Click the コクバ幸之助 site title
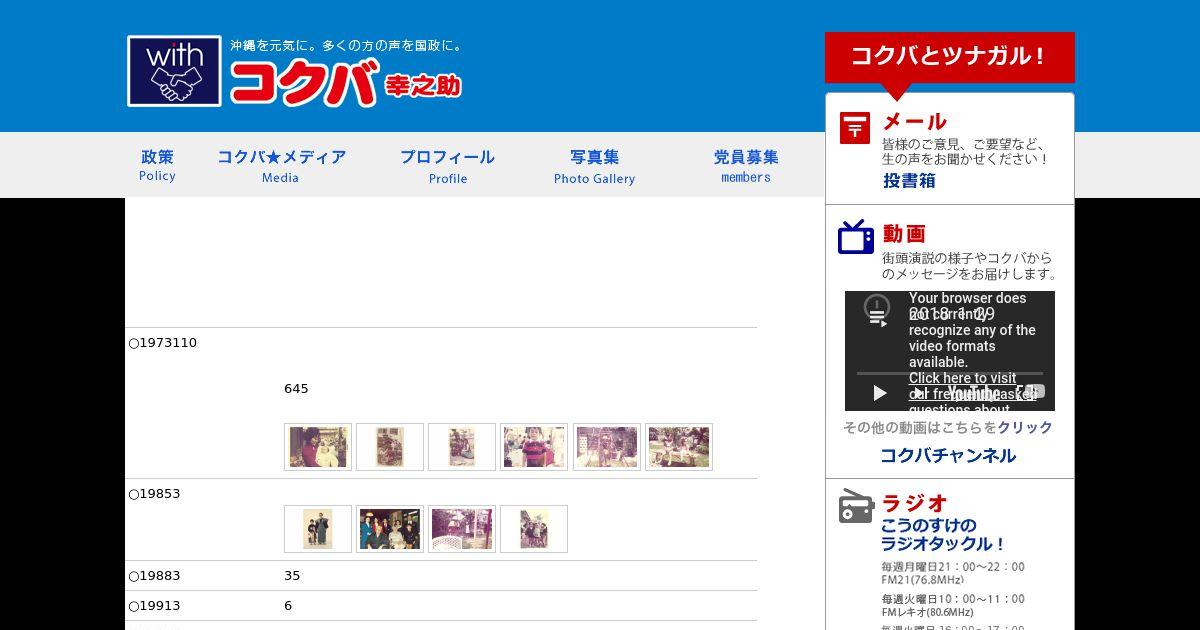 pyautogui.click(x=345, y=83)
